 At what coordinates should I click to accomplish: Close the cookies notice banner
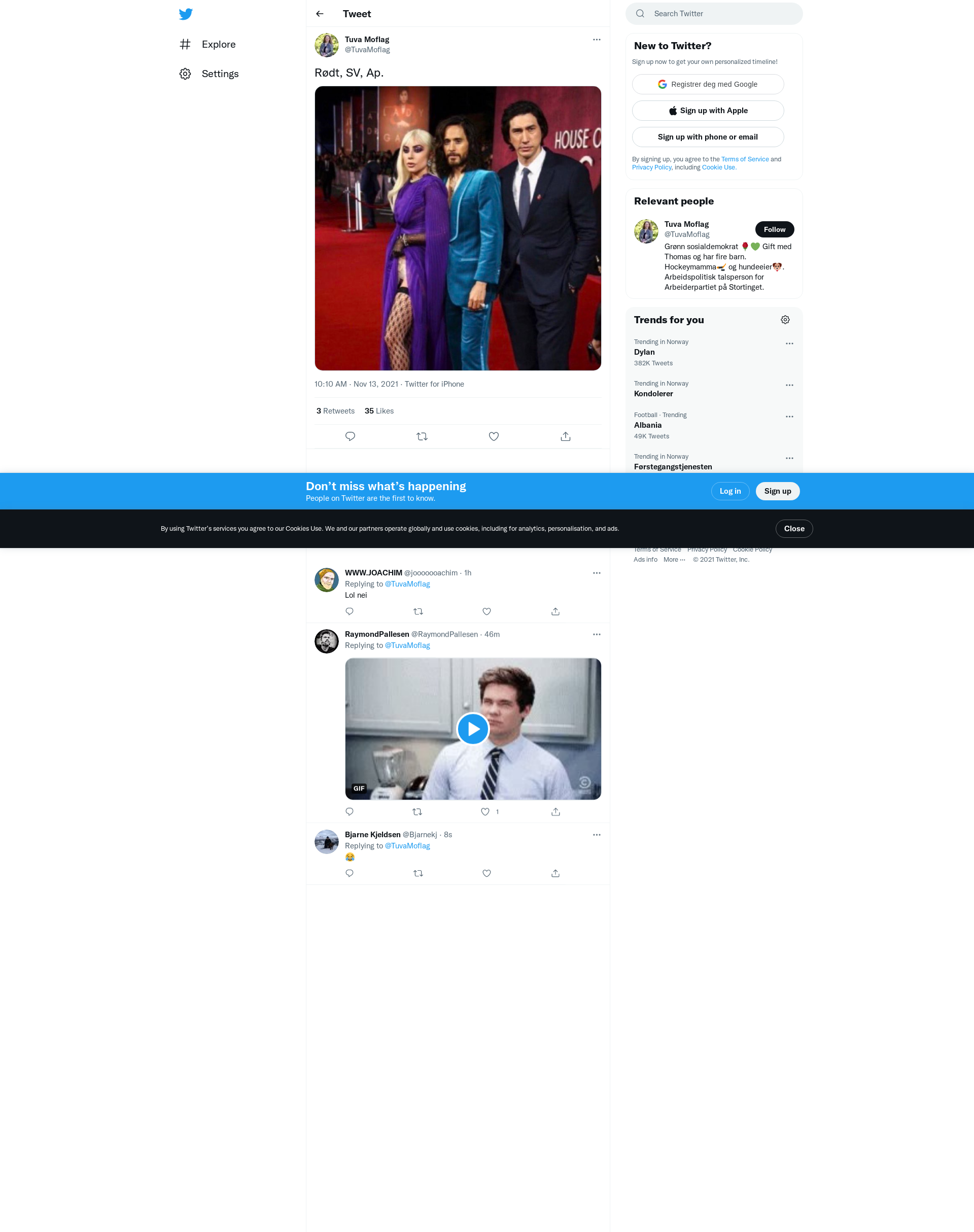pyautogui.click(x=794, y=529)
